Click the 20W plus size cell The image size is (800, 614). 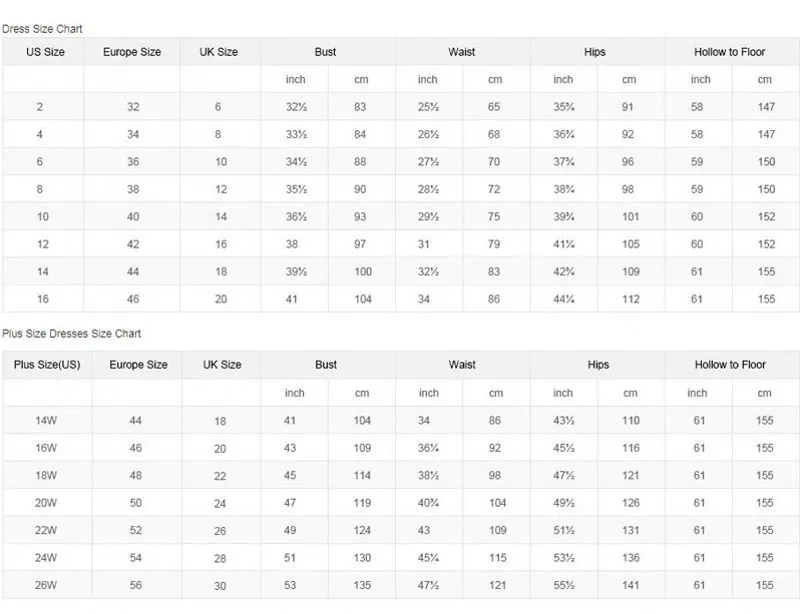click(x=47, y=503)
